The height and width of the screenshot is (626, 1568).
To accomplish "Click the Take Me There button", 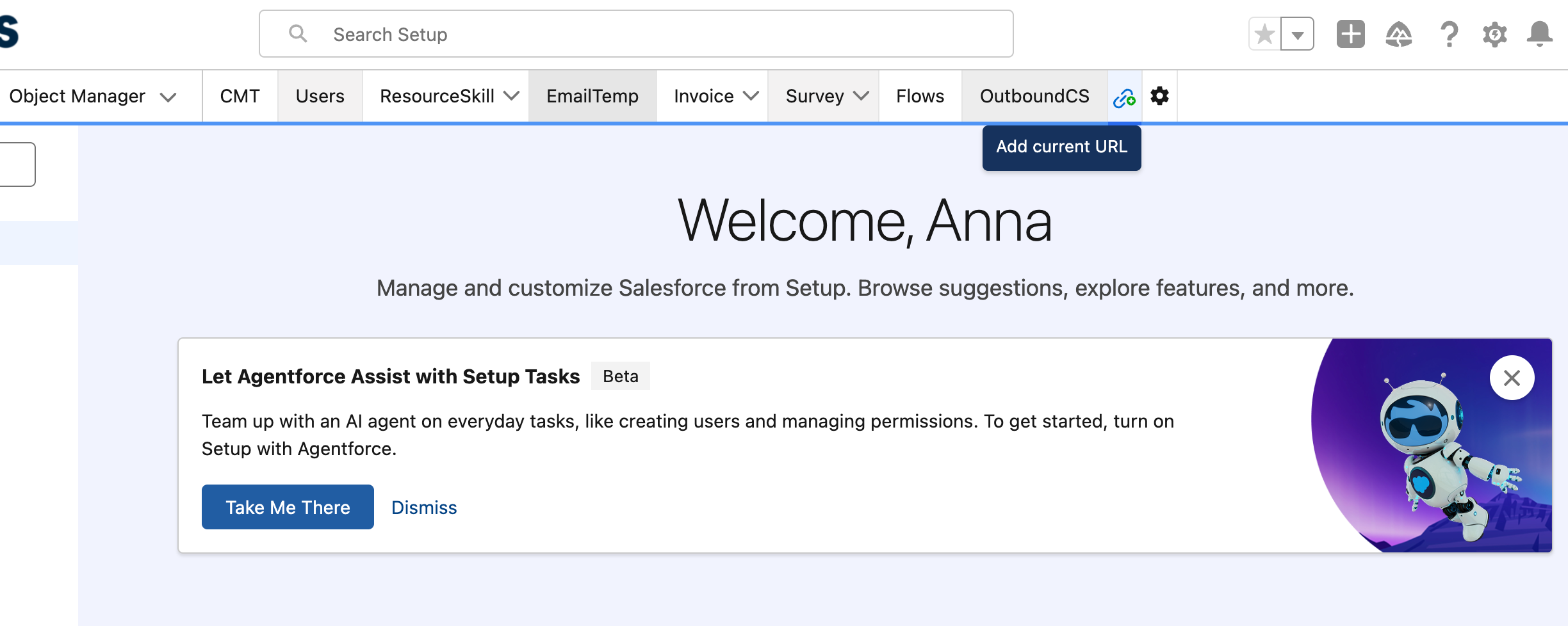I will click(x=288, y=507).
